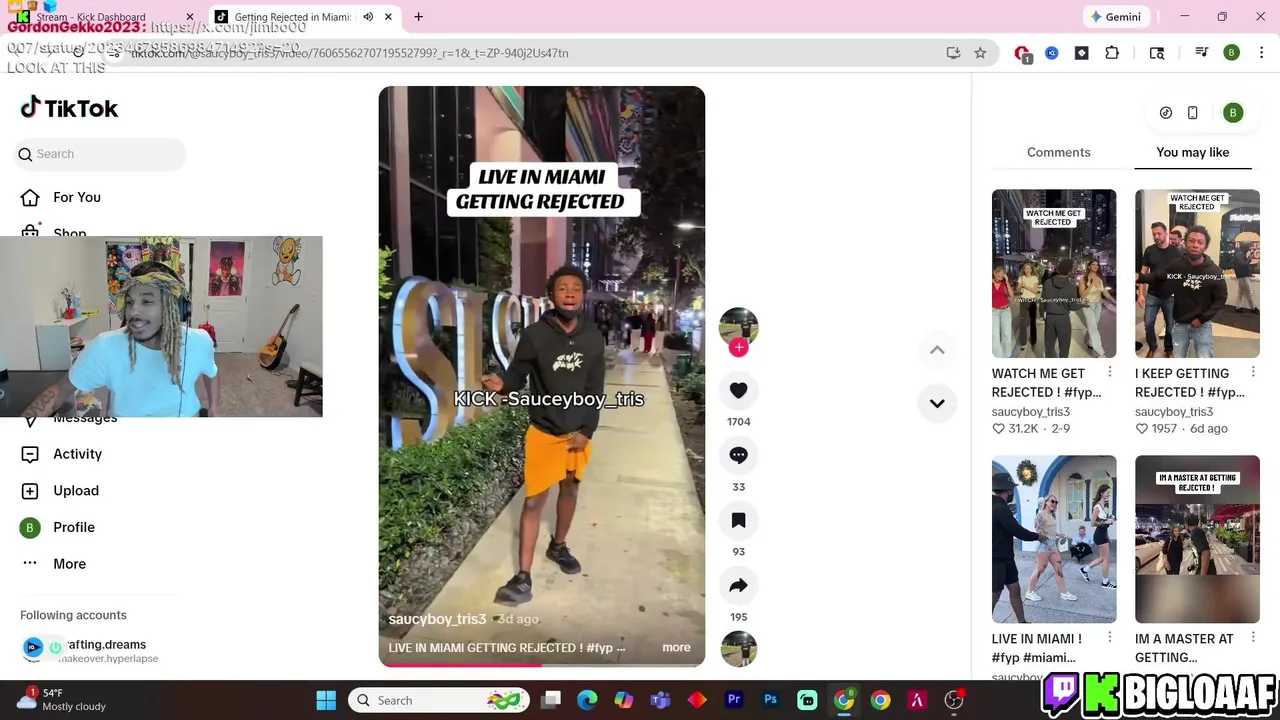Screen dimensions: 1280x720
Task: Open the LIVE IN MIAMI recommended video thumbnail
Action: (x=1054, y=539)
